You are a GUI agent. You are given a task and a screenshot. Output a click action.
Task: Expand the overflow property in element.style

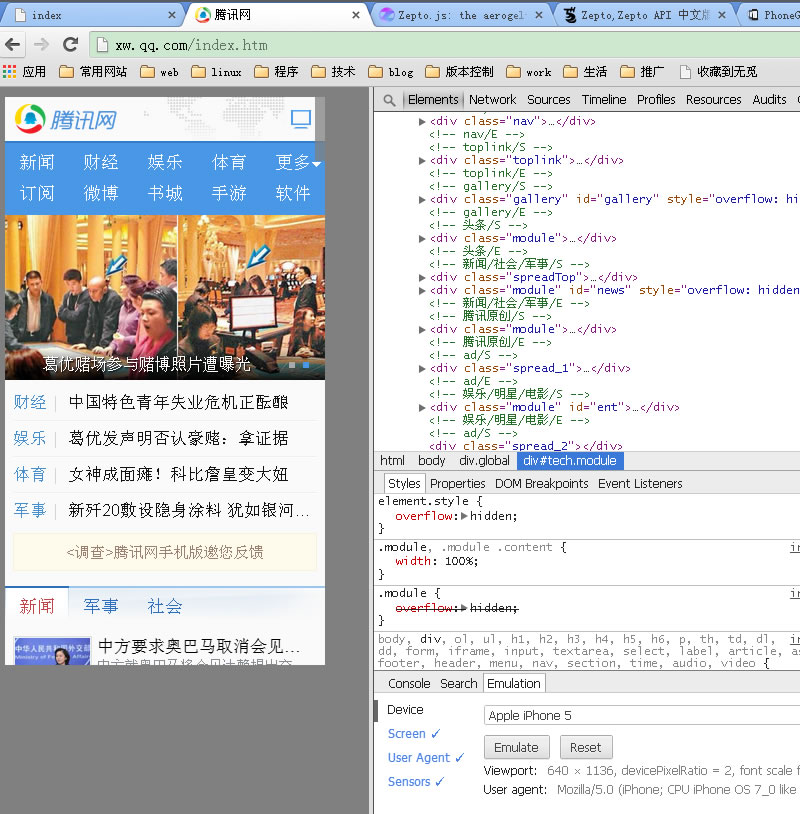click(464, 516)
